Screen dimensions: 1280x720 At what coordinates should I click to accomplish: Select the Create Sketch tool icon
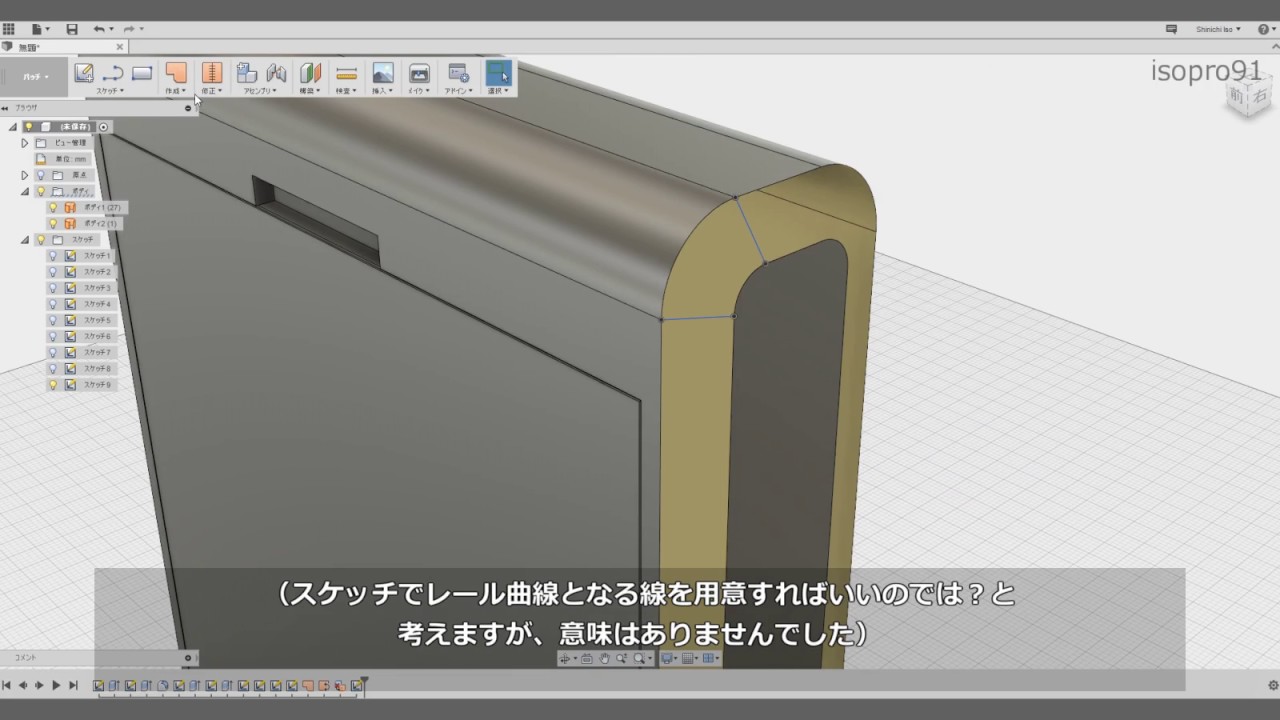tap(84, 73)
